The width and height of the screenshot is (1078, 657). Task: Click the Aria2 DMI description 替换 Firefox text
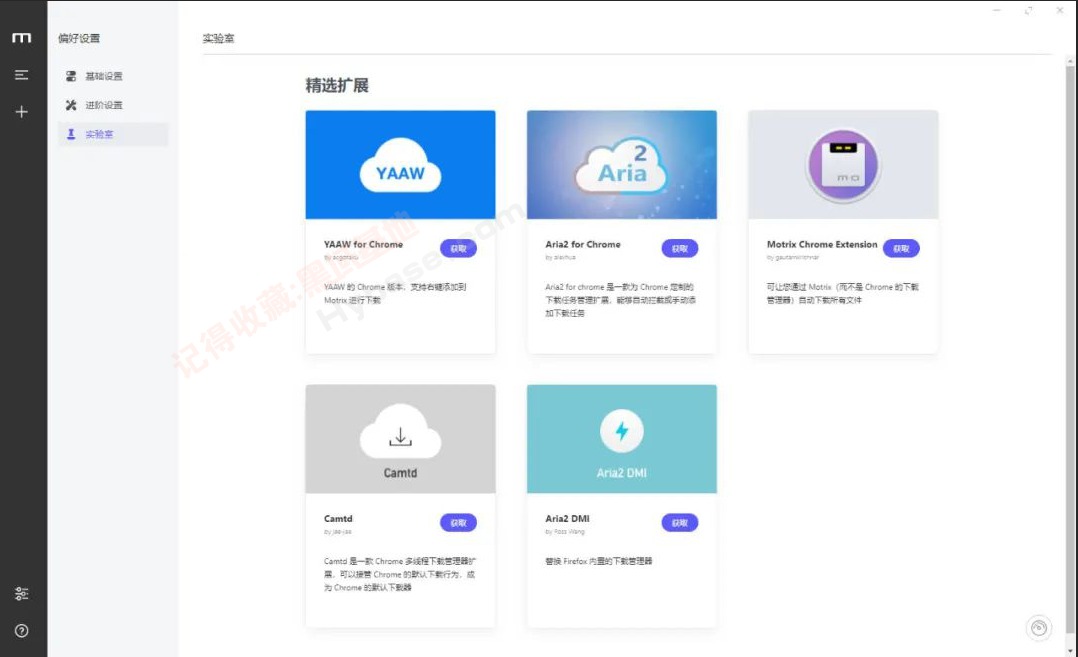[x=599, y=561]
